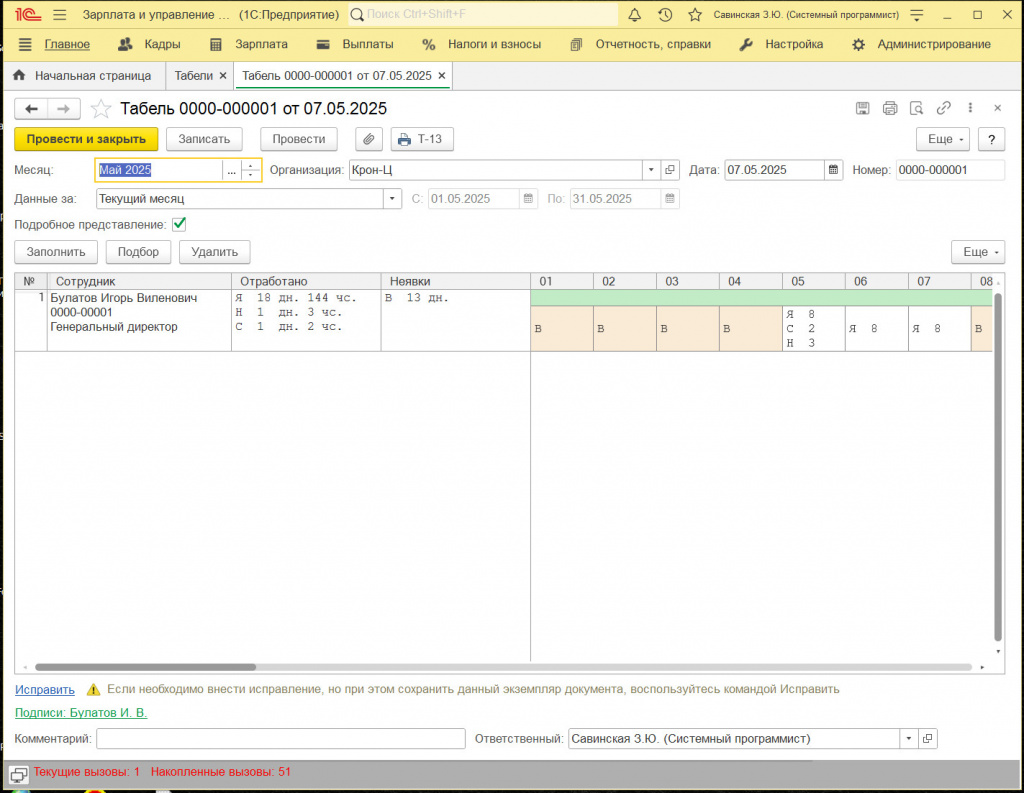This screenshot has width=1024, height=793.
Task: Open favorites star in title bar
Action: click(x=695, y=14)
